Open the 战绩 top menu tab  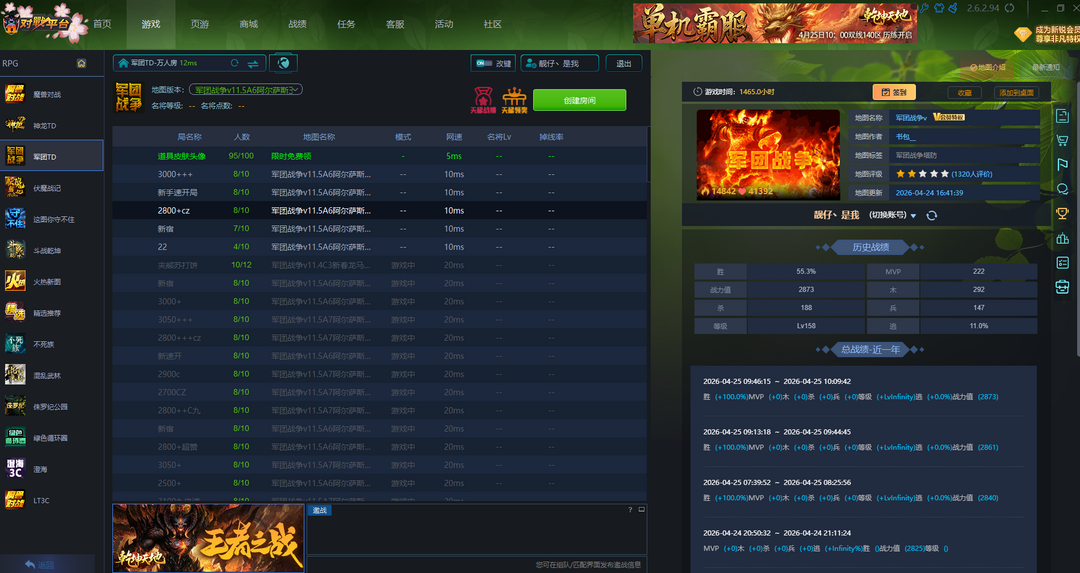[297, 24]
